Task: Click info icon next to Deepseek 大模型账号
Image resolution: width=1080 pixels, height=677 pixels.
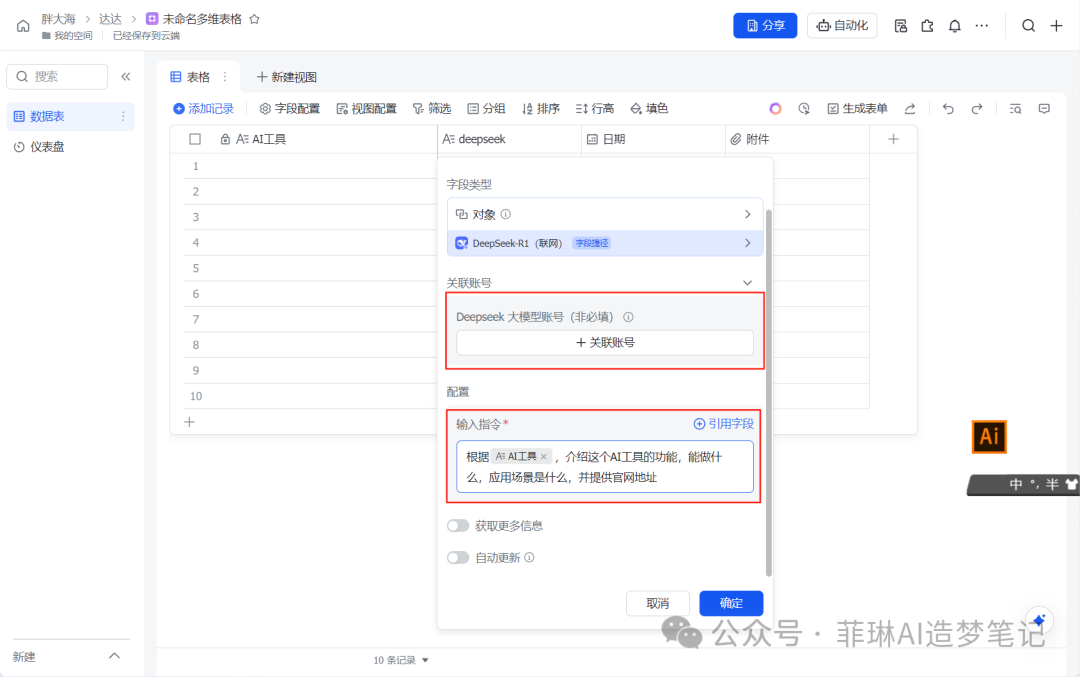Action: [x=628, y=317]
